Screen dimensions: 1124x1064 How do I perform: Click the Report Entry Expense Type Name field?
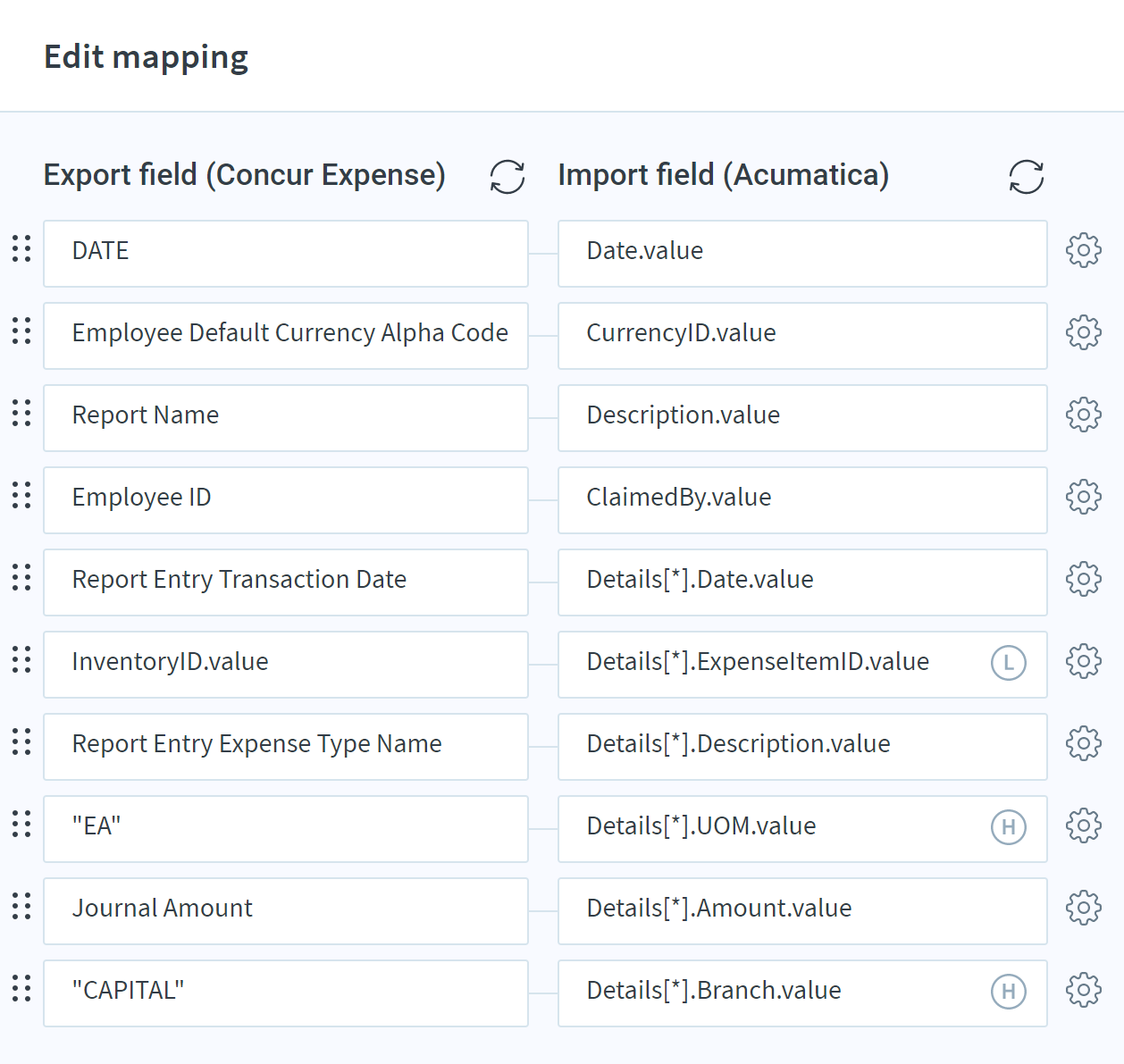[286, 747]
